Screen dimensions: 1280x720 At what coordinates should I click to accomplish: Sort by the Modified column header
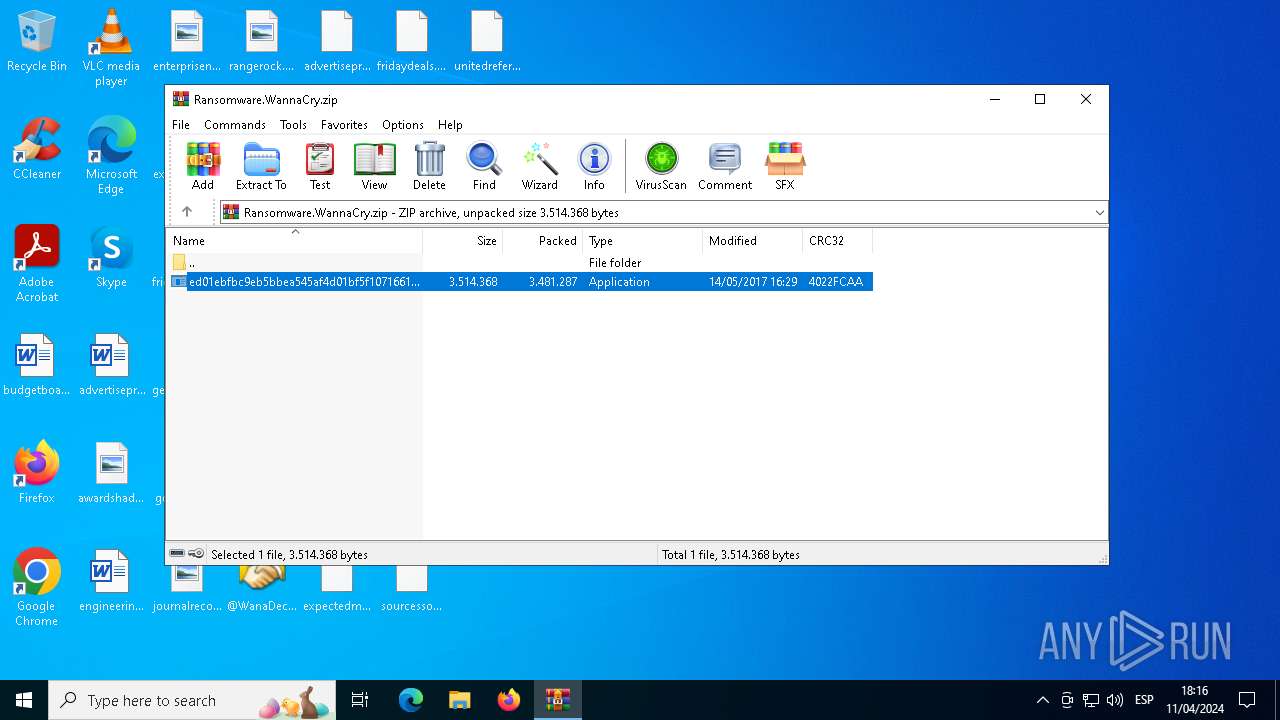(753, 241)
